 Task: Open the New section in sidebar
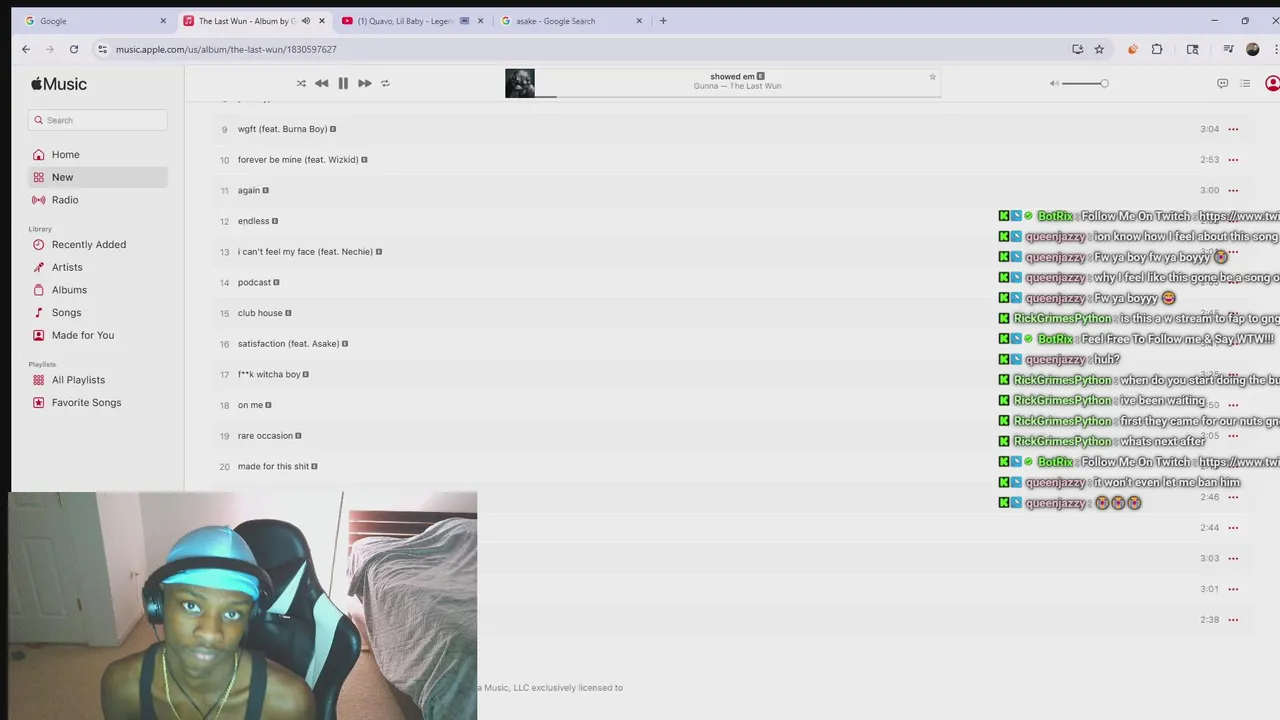pyautogui.click(x=97, y=177)
